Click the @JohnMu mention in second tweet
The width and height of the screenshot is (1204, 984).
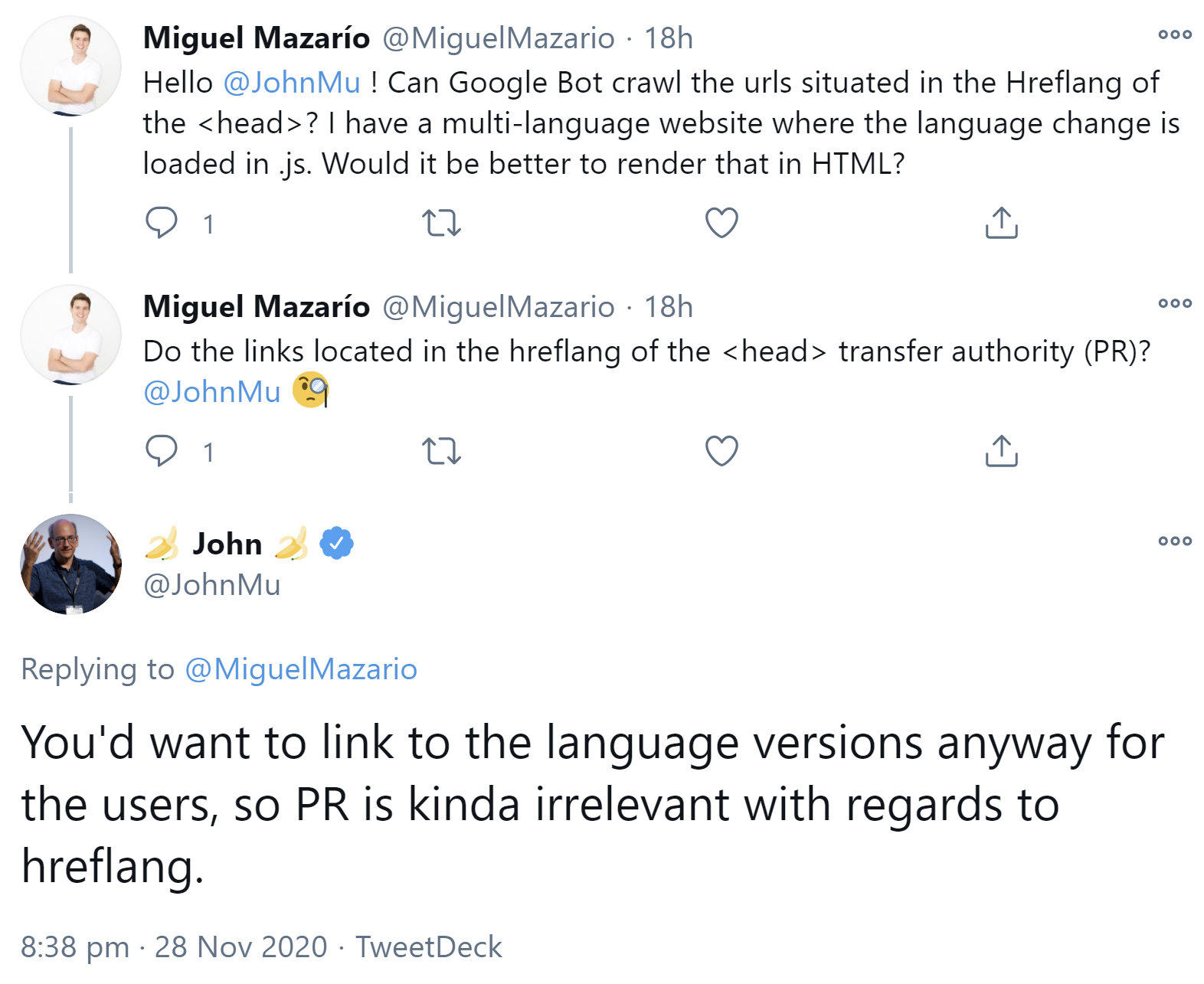[x=212, y=392]
